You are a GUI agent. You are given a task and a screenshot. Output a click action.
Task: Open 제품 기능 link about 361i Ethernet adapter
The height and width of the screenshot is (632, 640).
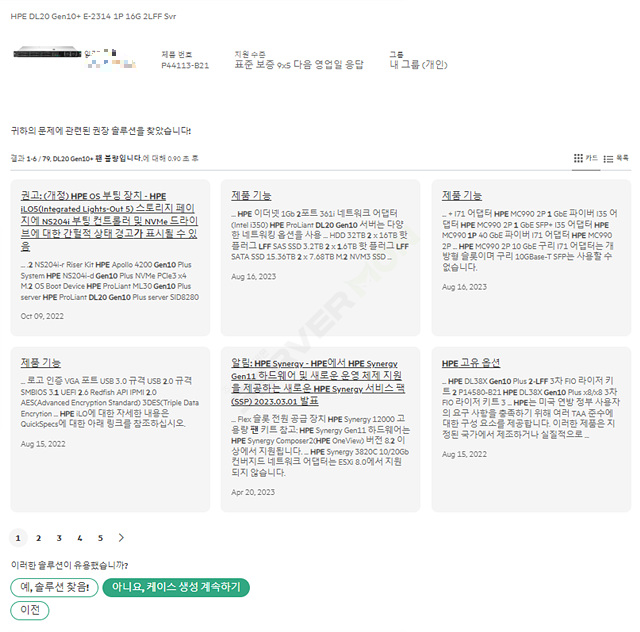(251, 196)
